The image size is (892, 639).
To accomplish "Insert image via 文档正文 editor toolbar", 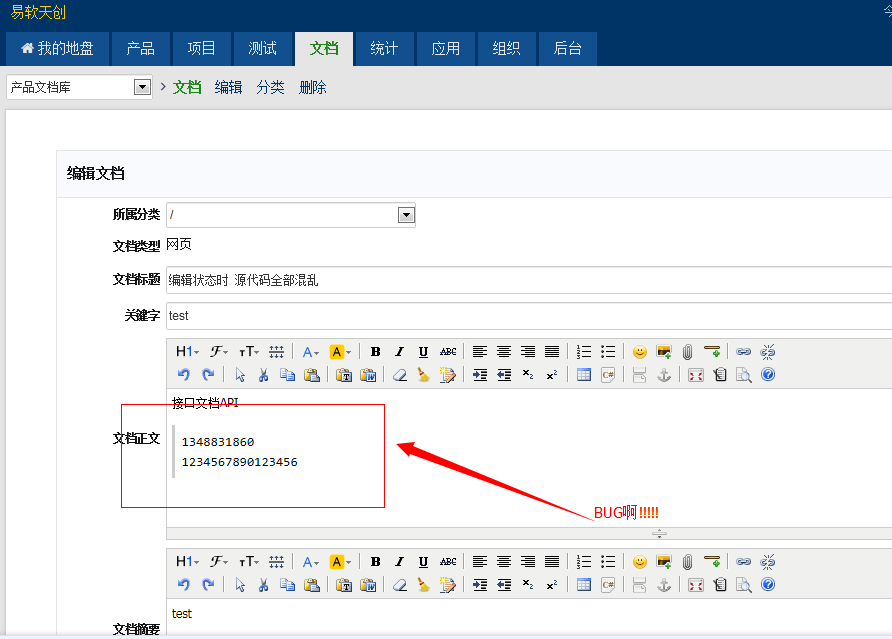I will (663, 352).
